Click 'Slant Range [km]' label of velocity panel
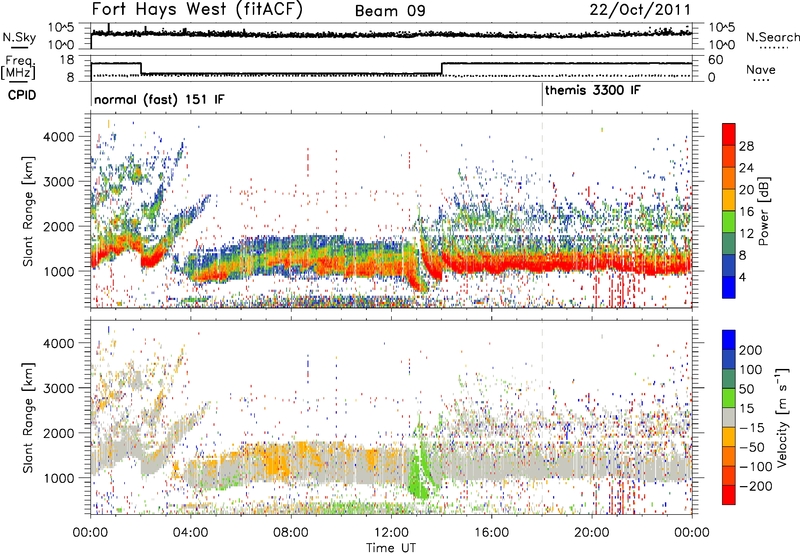The width and height of the screenshot is (800, 554). pos(28,417)
